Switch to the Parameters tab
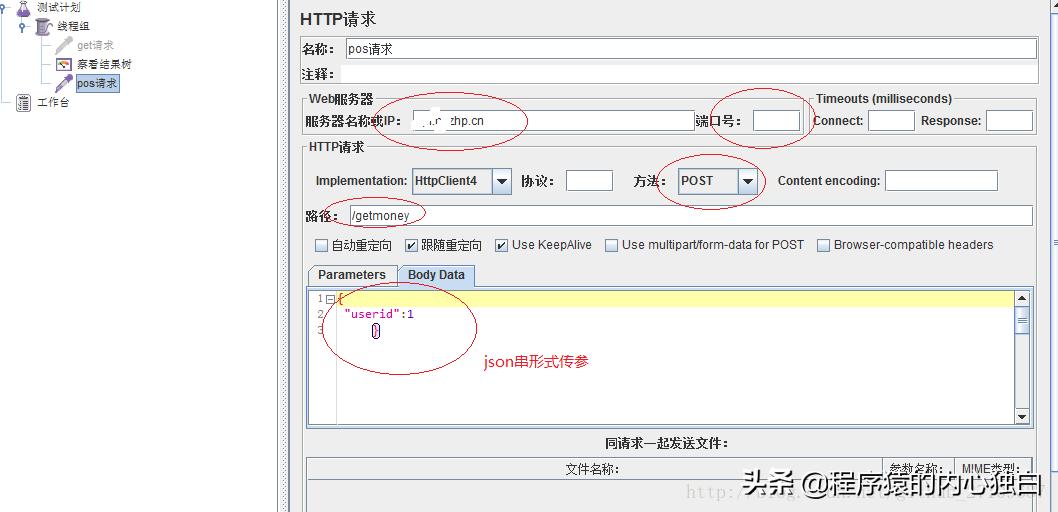Viewport: 1058px width, 512px height. (352, 275)
